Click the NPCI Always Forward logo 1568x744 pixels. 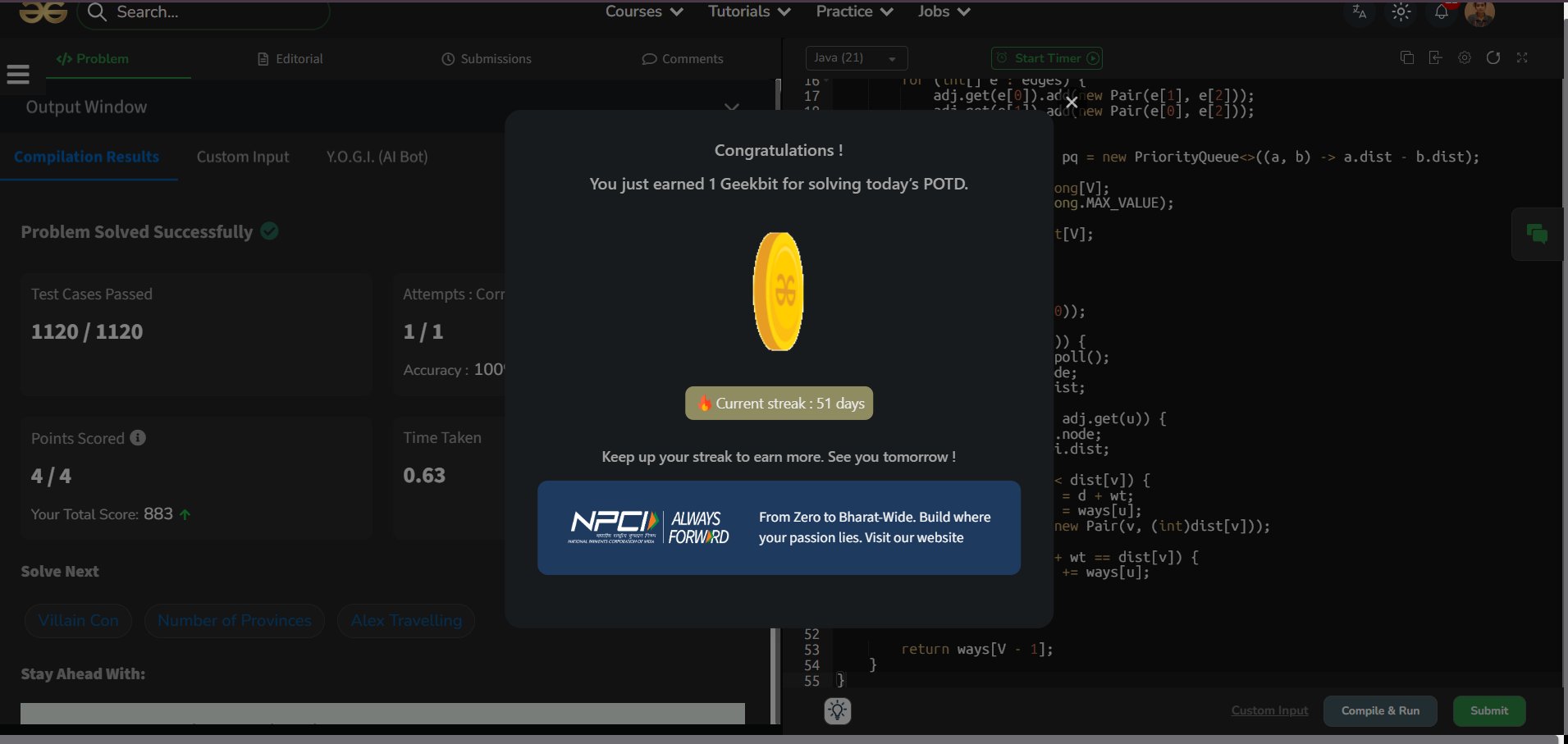coord(650,527)
